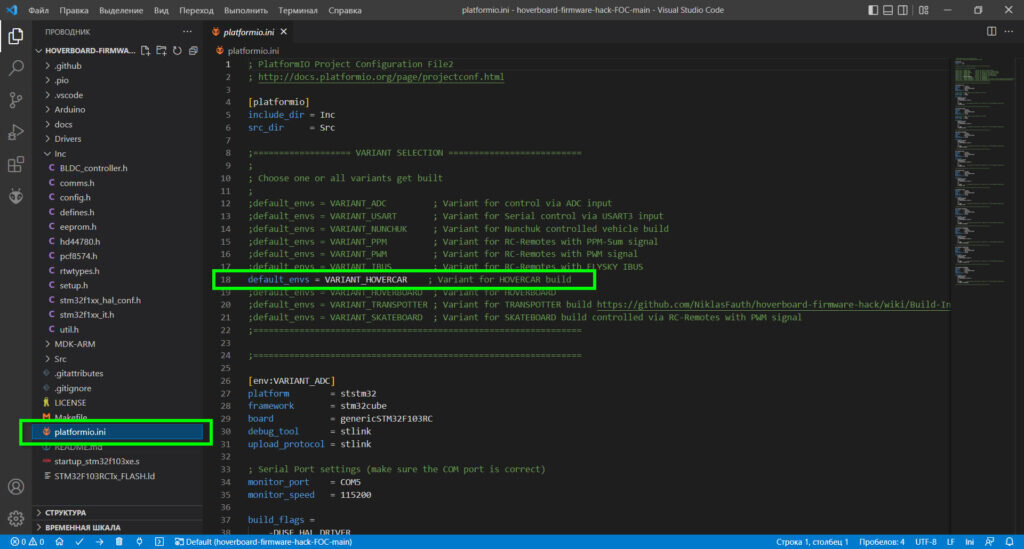Open the Правка menu
1024x549 pixels.
74,10
